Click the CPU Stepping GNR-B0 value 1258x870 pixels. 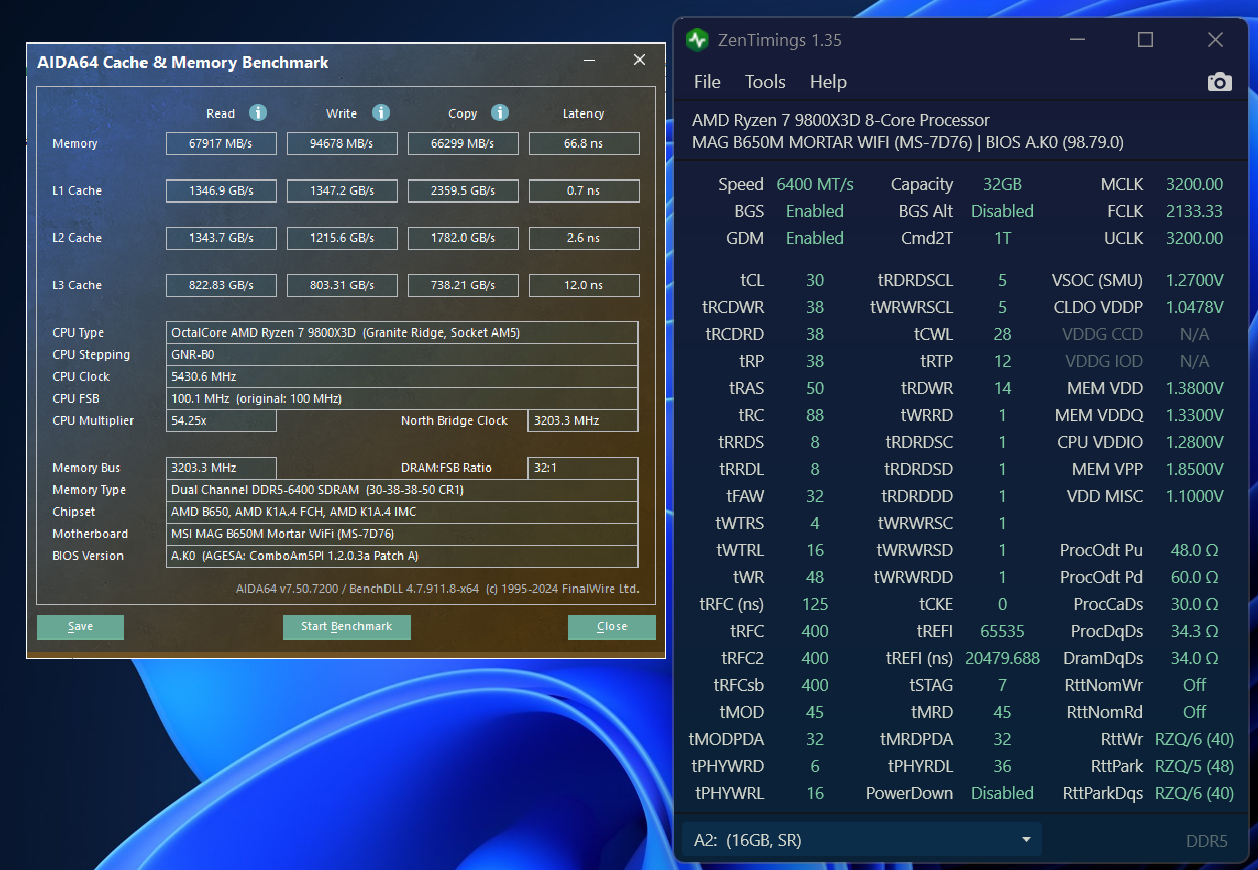pyautogui.click(x=402, y=355)
